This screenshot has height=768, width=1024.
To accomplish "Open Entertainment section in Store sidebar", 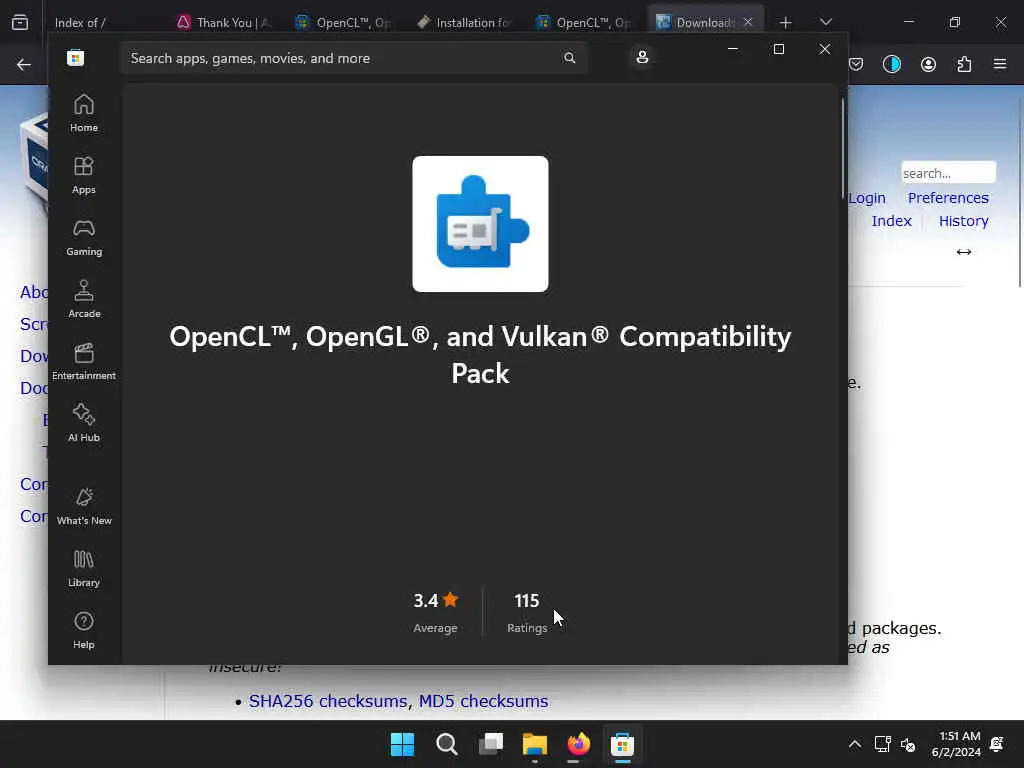I will pos(84,362).
